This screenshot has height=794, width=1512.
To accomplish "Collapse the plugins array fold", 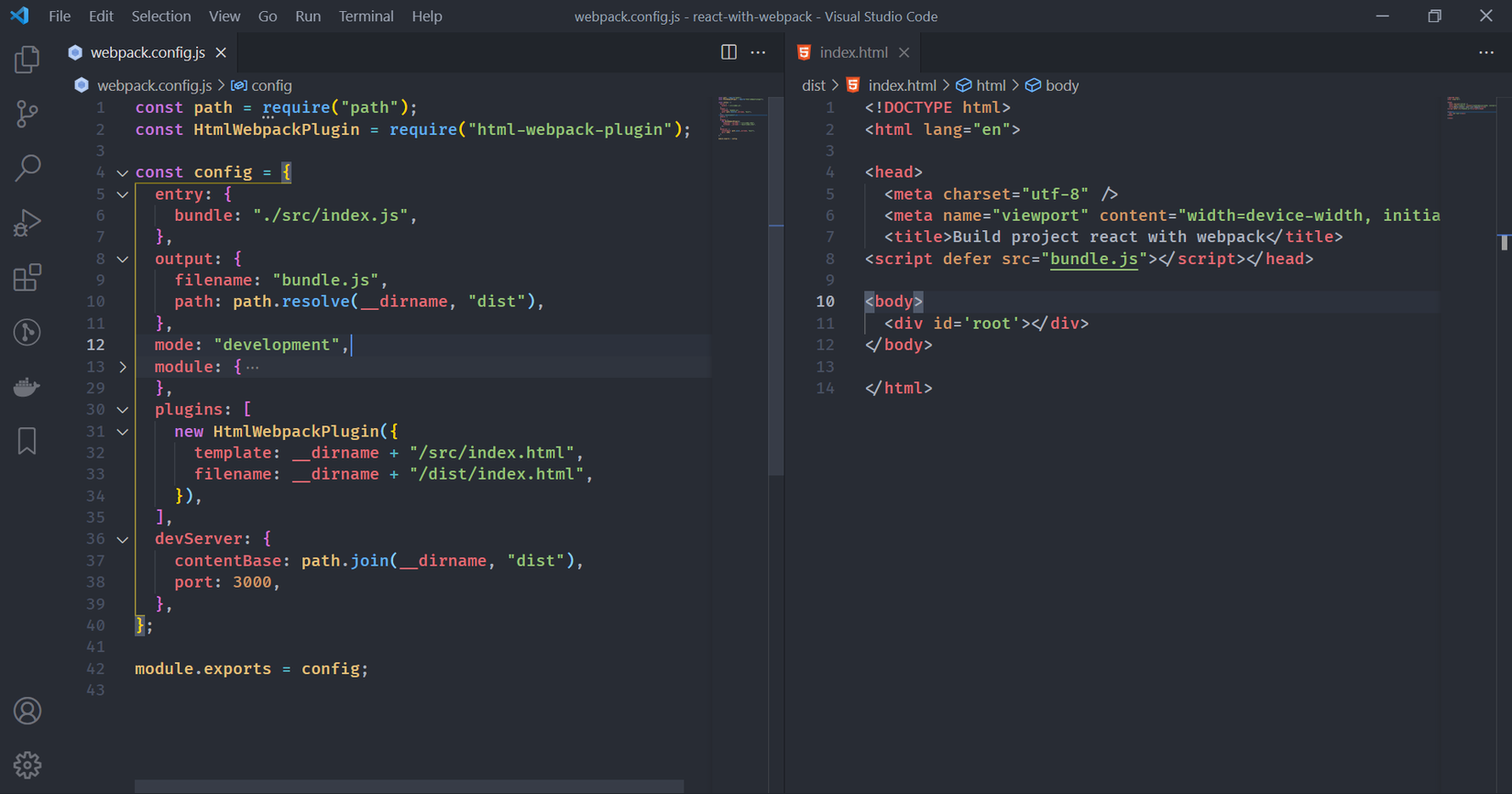I will 123,410.
